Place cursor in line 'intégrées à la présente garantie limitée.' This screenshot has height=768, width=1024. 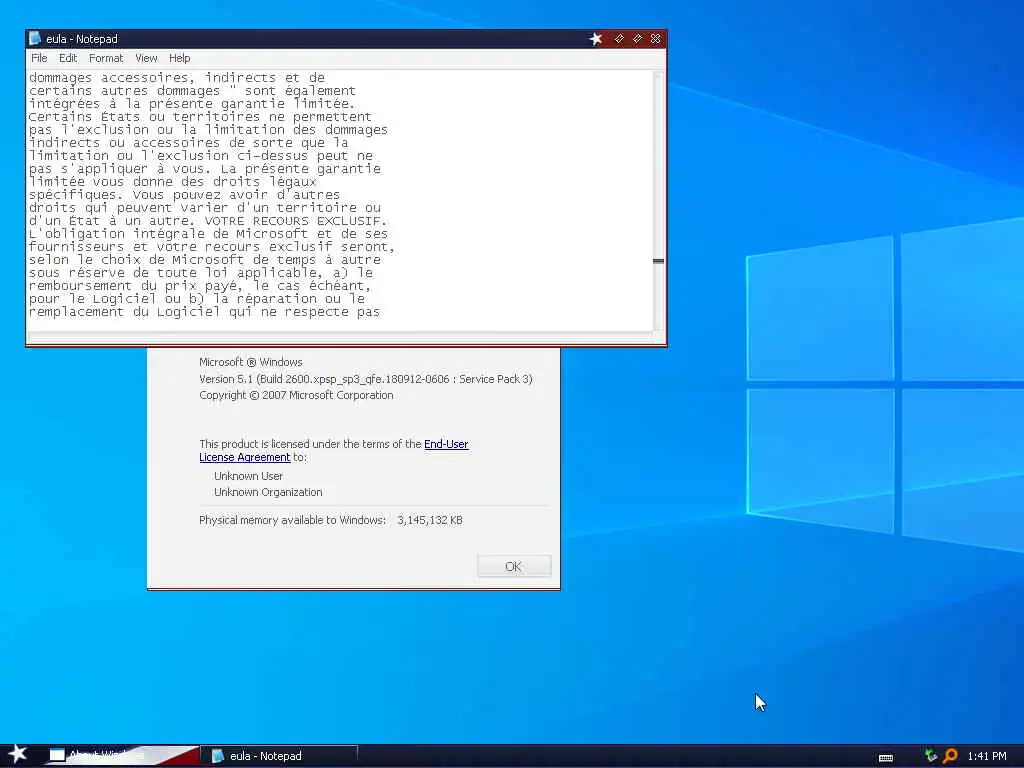coord(192,104)
